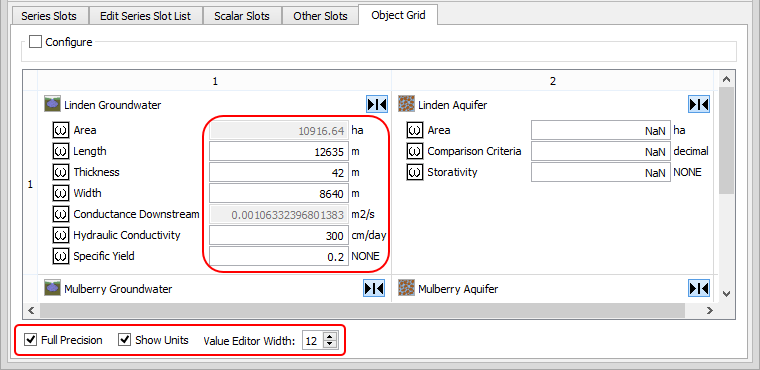Screen dimensions: 760x370
Task: Click the Length value field showing 12635
Action: 279,151
